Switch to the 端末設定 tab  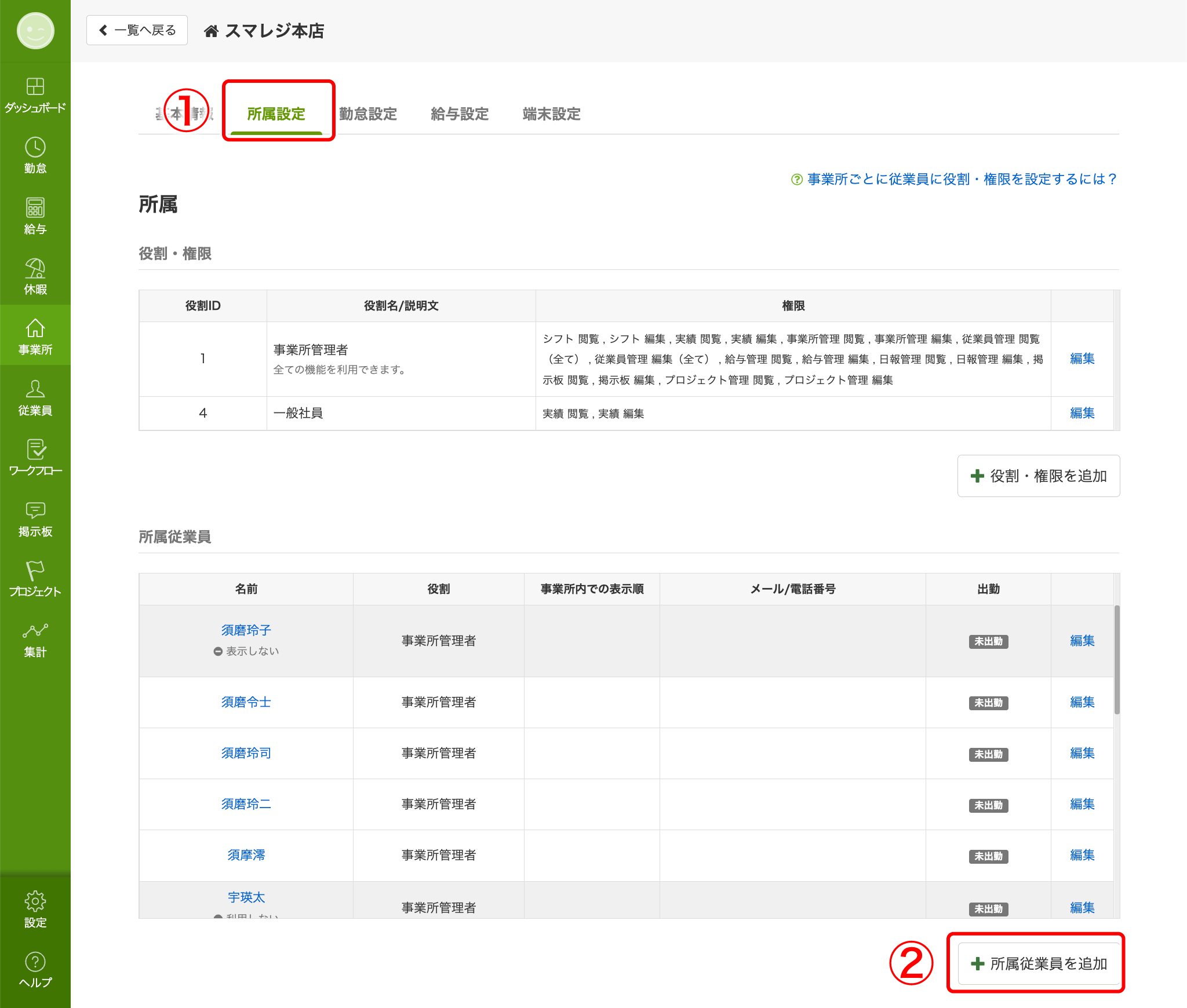551,114
